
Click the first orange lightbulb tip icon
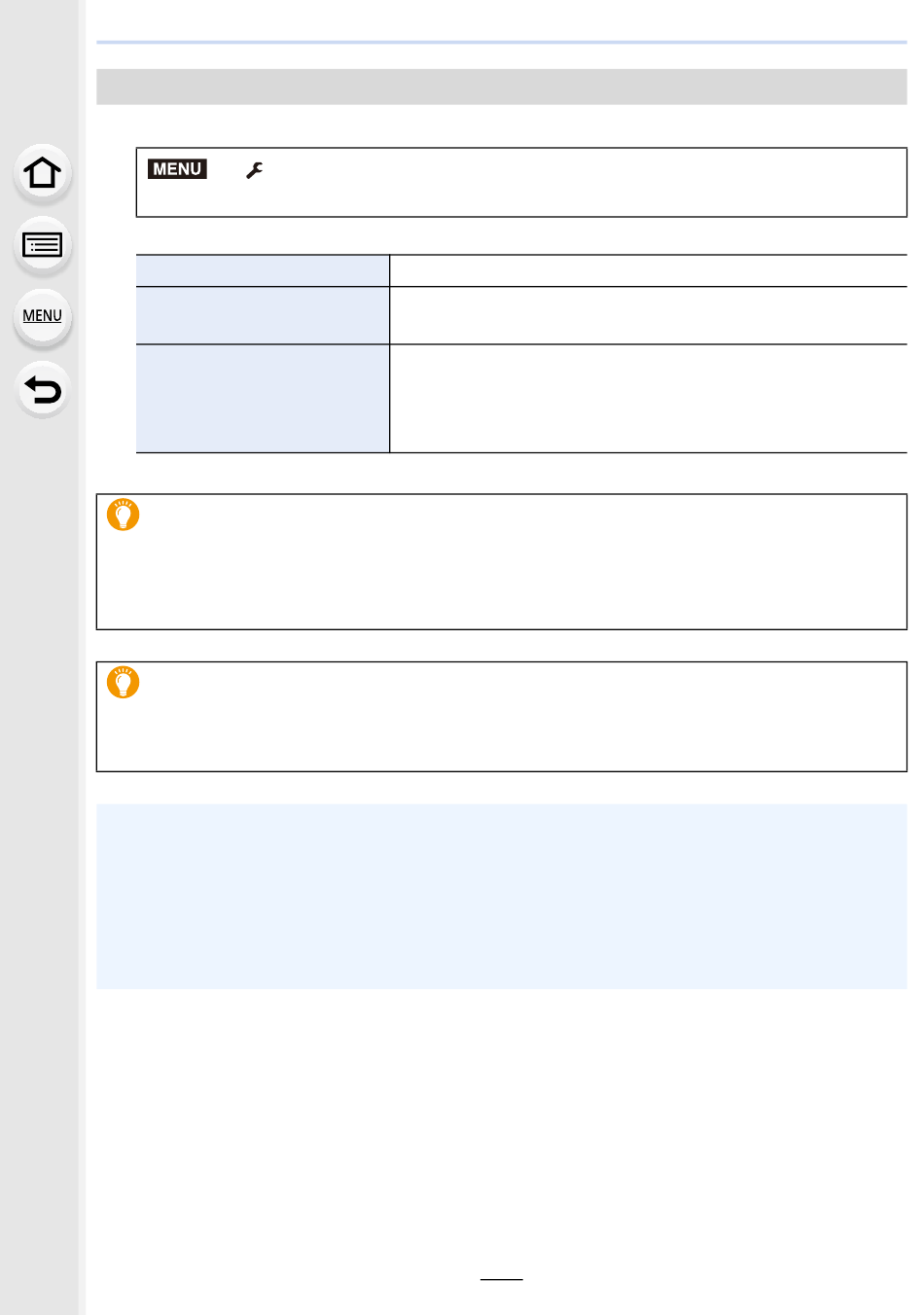point(124,514)
